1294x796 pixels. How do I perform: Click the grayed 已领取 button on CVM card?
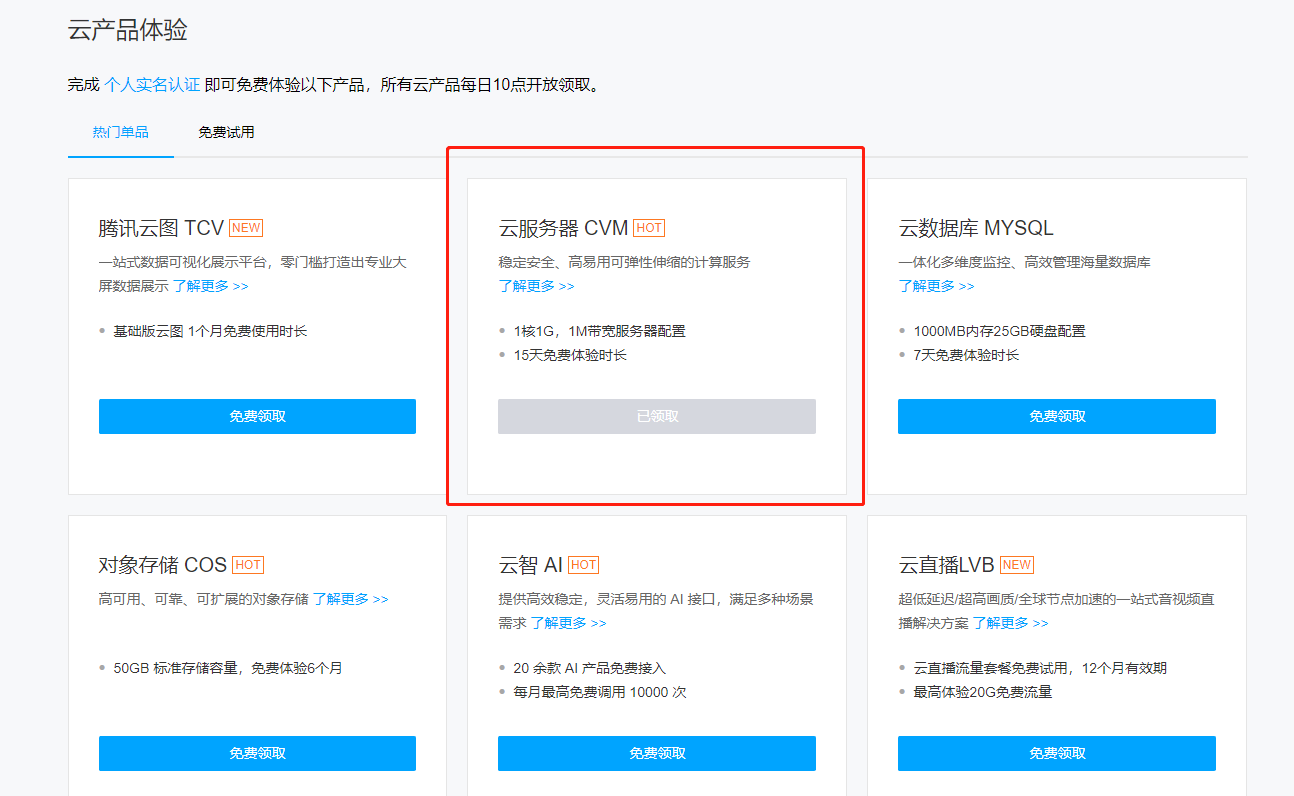point(656,416)
